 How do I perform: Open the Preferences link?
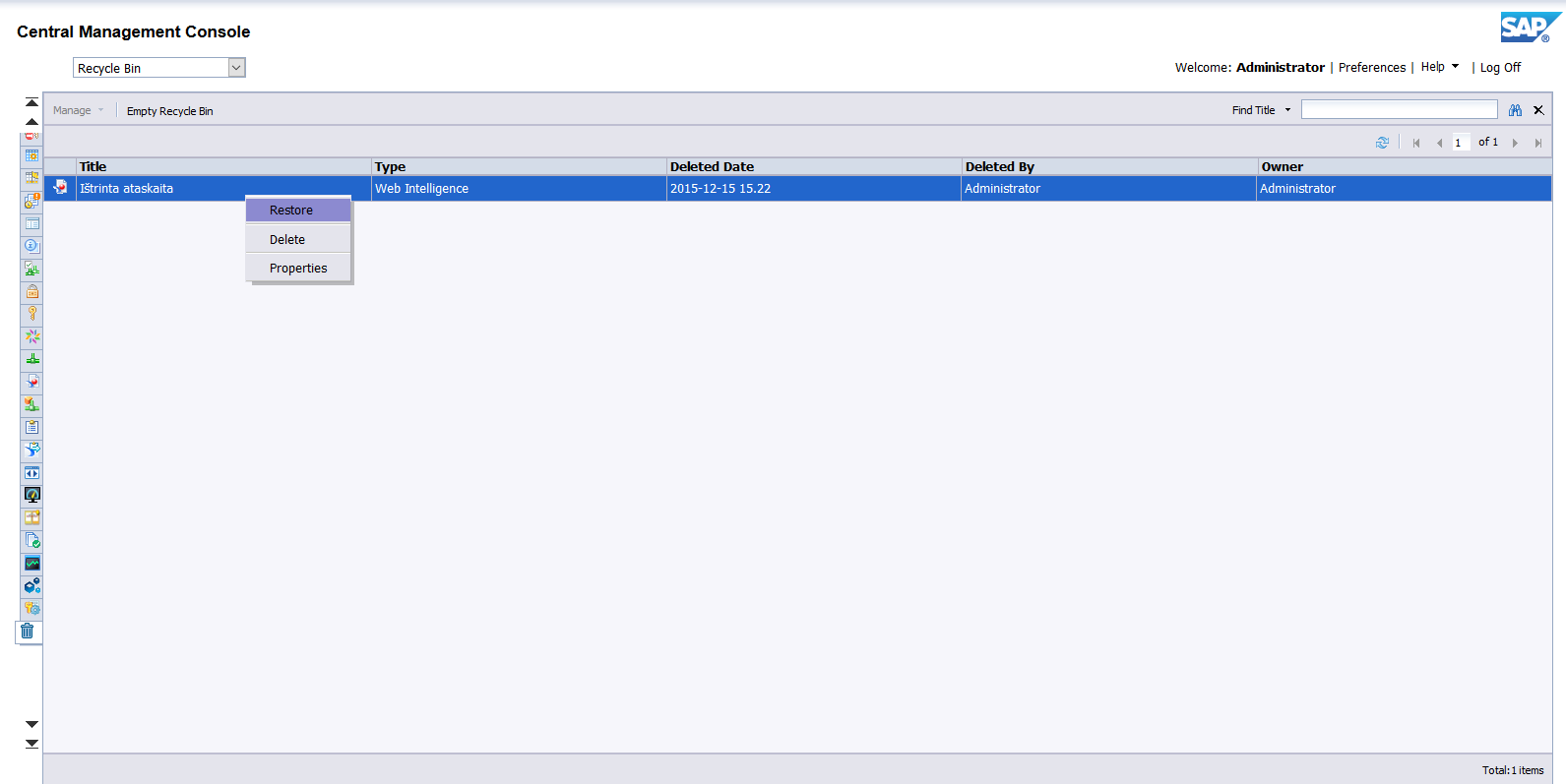tap(1372, 67)
